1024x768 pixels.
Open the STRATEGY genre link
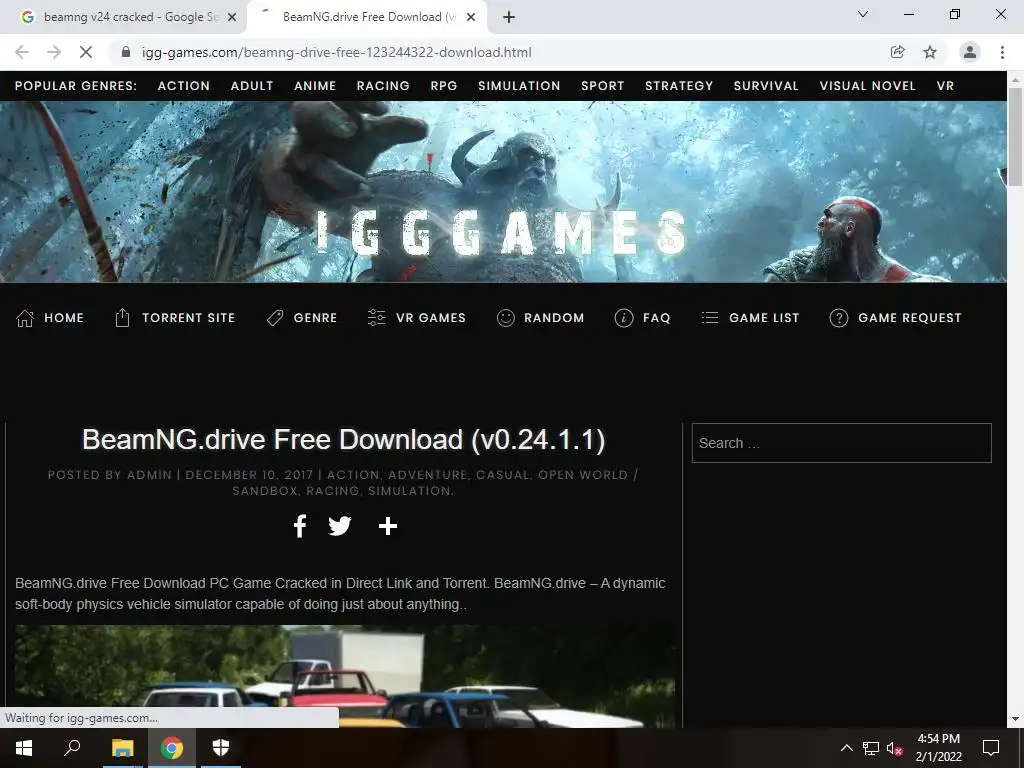coord(679,86)
